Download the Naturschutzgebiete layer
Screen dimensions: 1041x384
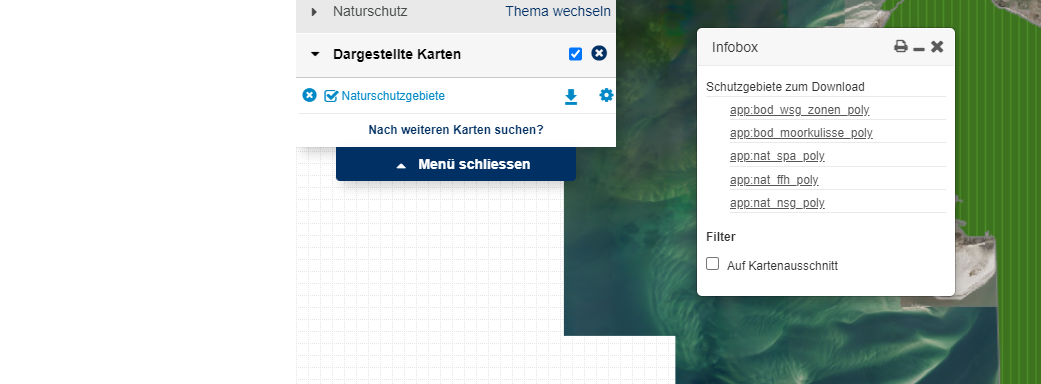(571, 97)
